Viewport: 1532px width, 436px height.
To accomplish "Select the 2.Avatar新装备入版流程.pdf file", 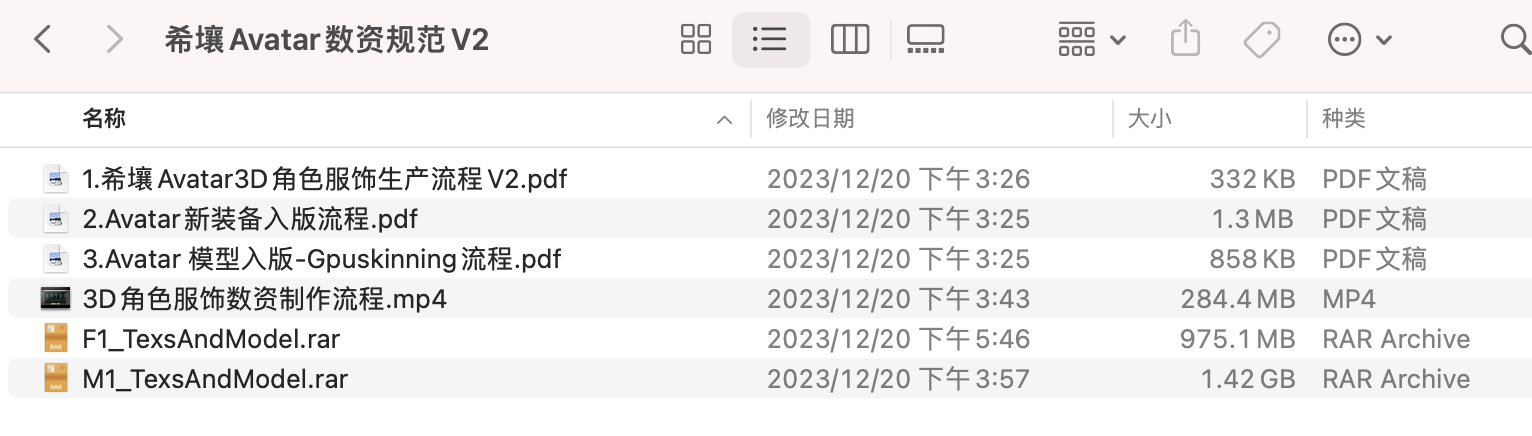I will (x=250, y=219).
